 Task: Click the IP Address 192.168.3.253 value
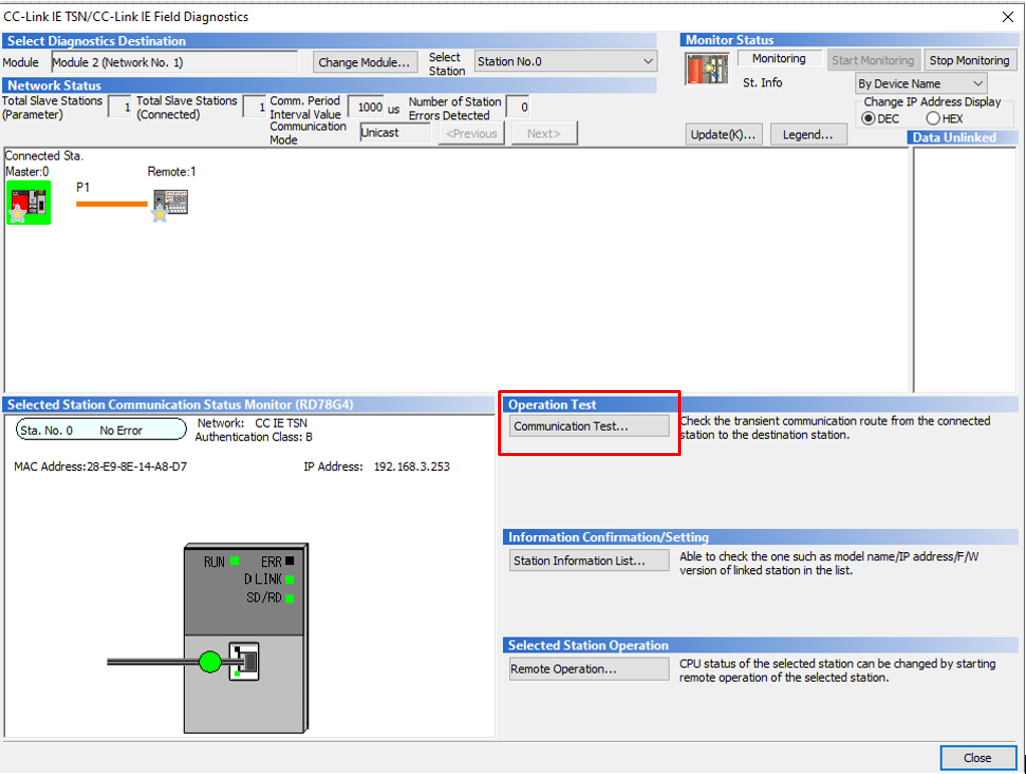(x=412, y=467)
